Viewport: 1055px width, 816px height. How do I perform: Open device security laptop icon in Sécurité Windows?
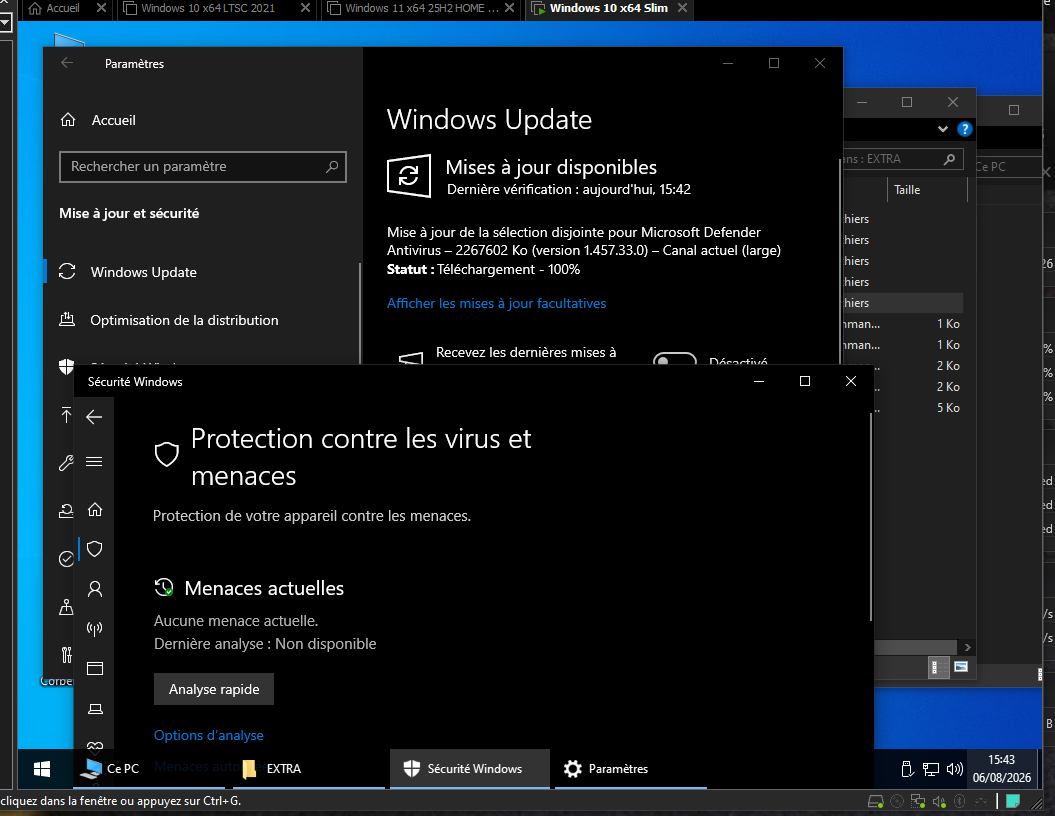tap(95, 709)
